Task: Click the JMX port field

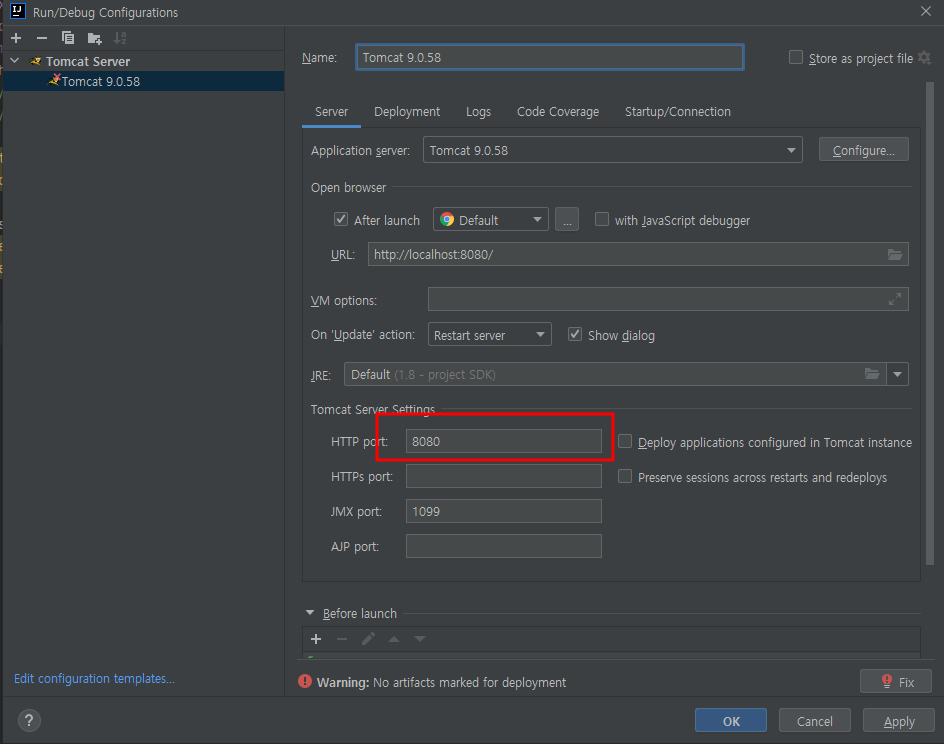Action: (x=503, y=511)
